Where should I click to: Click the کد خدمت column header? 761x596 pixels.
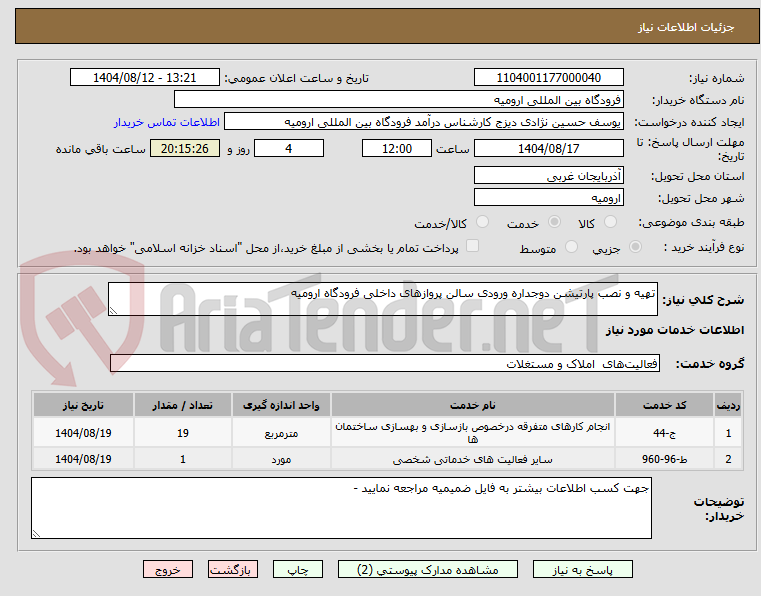tap(664, 405)
